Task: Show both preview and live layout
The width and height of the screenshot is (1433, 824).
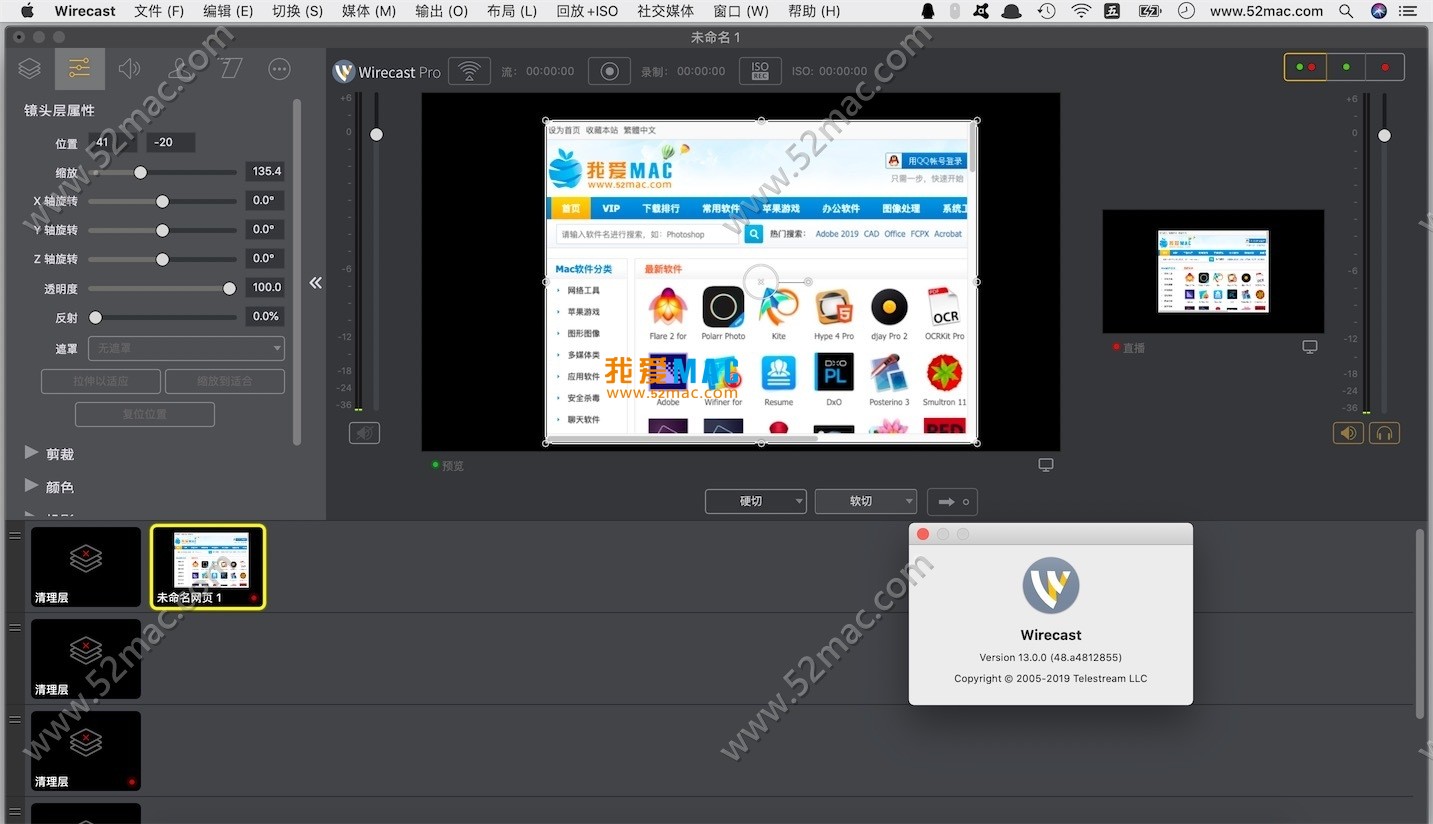Action: click(x=1305, y=67)
